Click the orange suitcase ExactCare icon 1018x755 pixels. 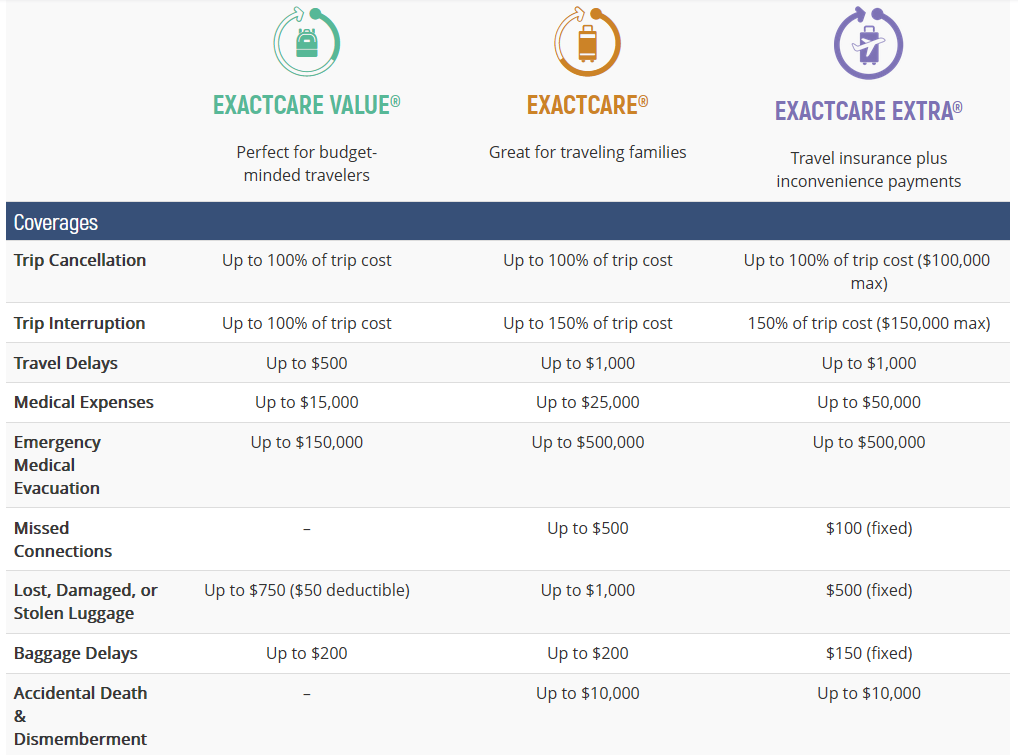588,42
